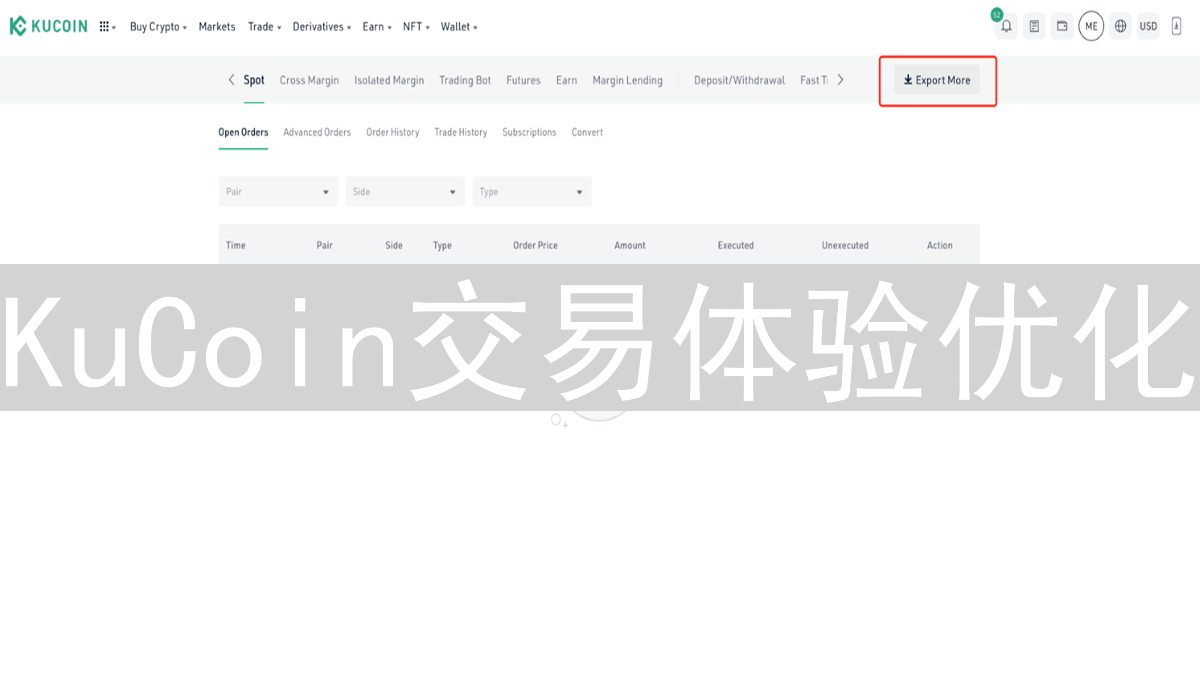Image resolution: width=1200 pixels, height=675 pixels.
Task: Expand the Trade menu
Action: (x=264, y=27)
